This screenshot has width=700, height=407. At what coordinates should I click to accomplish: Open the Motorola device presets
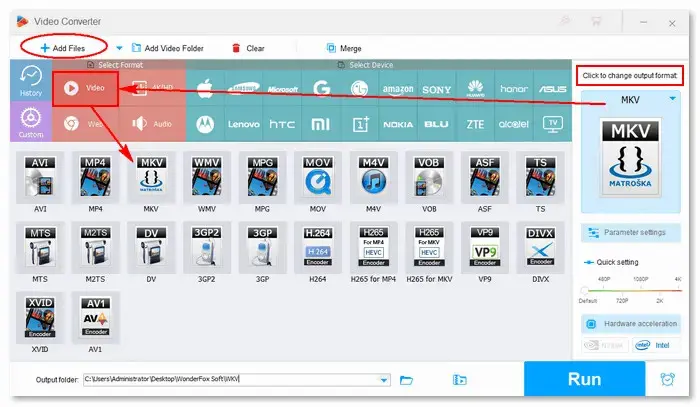(205, 124)
